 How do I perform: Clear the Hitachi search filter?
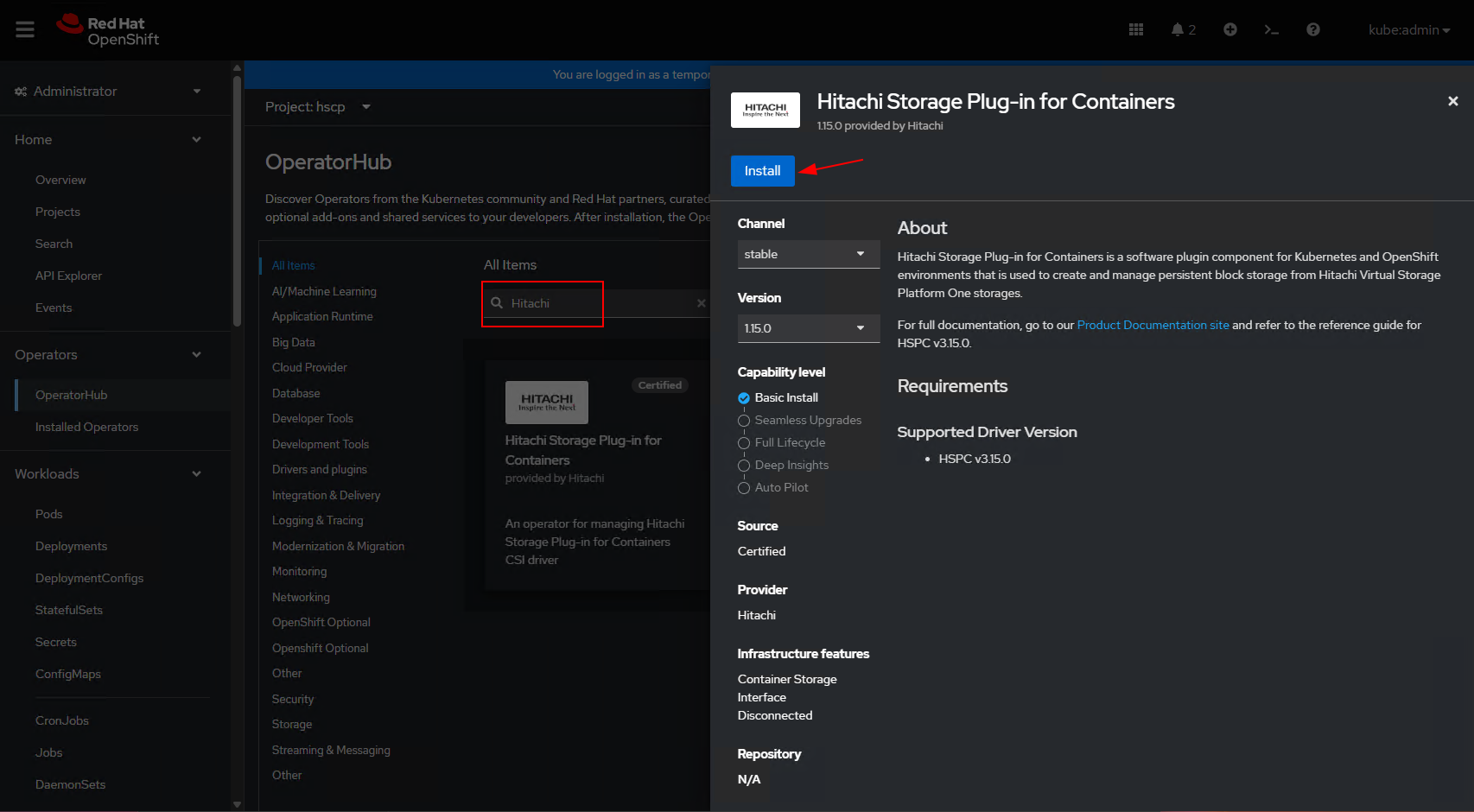(x=701, y=303)
